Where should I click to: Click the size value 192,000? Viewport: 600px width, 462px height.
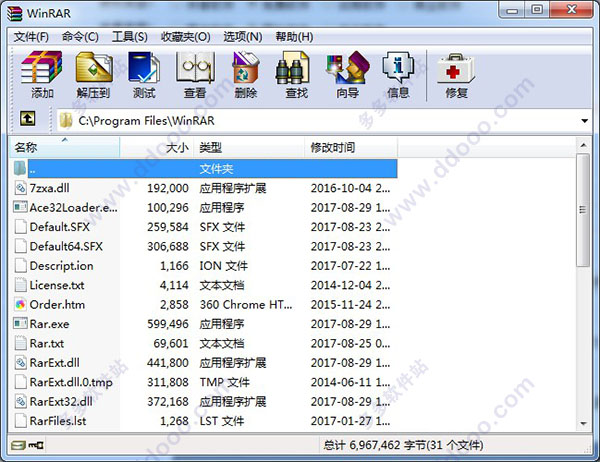(168, 188)
